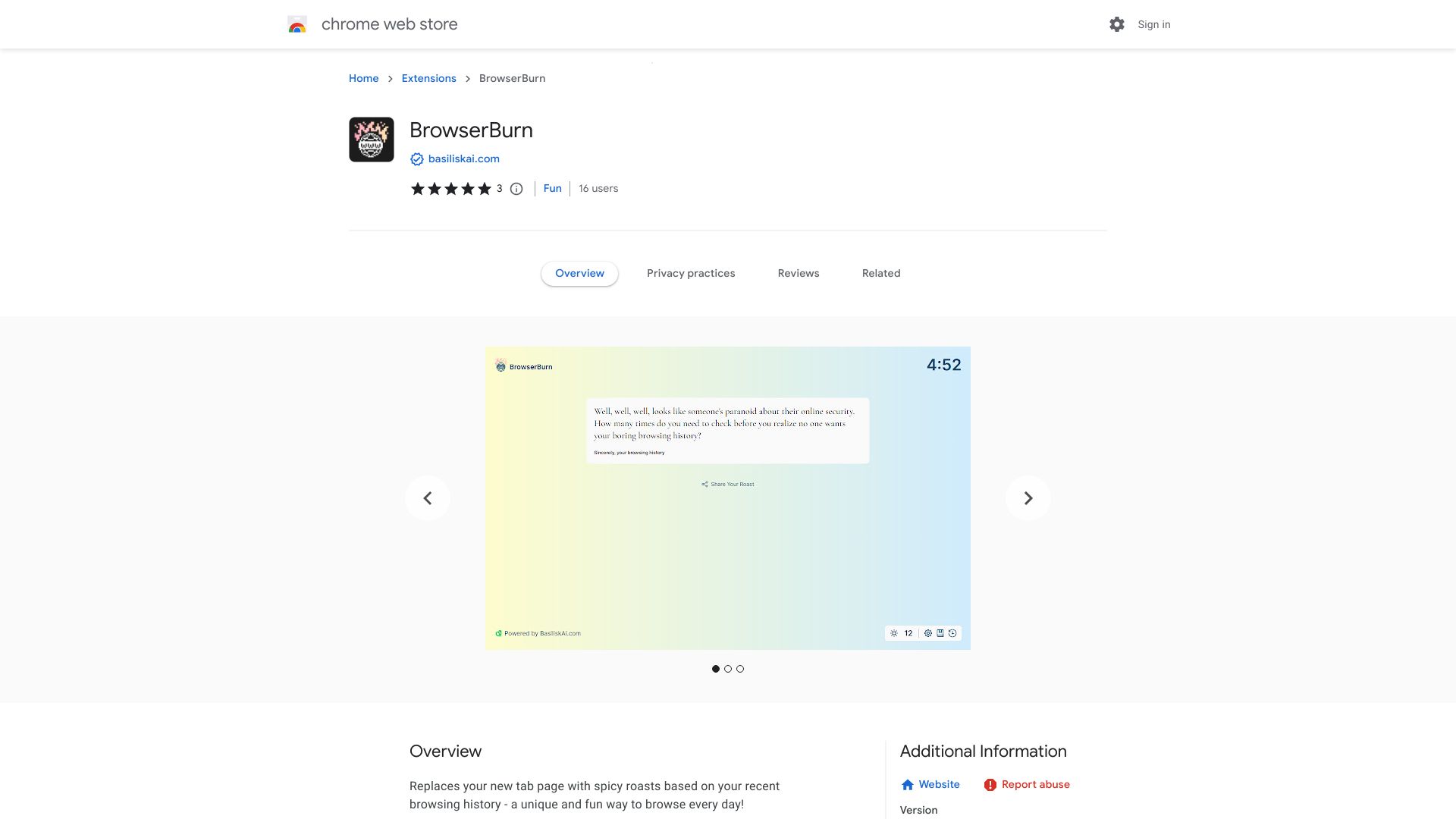Screen dimensions: 1456x819
Task: Navigate to previous screenshot slide
Action: click(427, 498)
